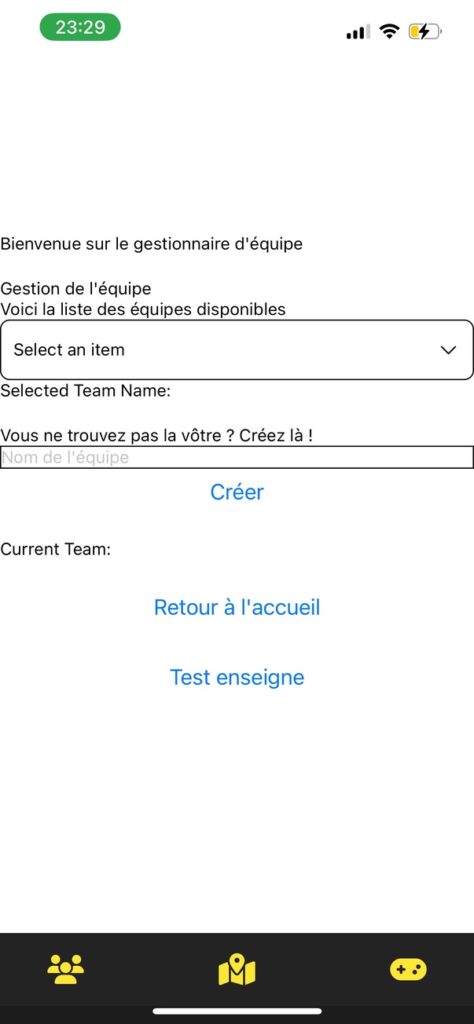The width and height of the screenshot is (474, 1024).
Task: Tap the "Selected Team Name:" label
Action: [86, 391]
